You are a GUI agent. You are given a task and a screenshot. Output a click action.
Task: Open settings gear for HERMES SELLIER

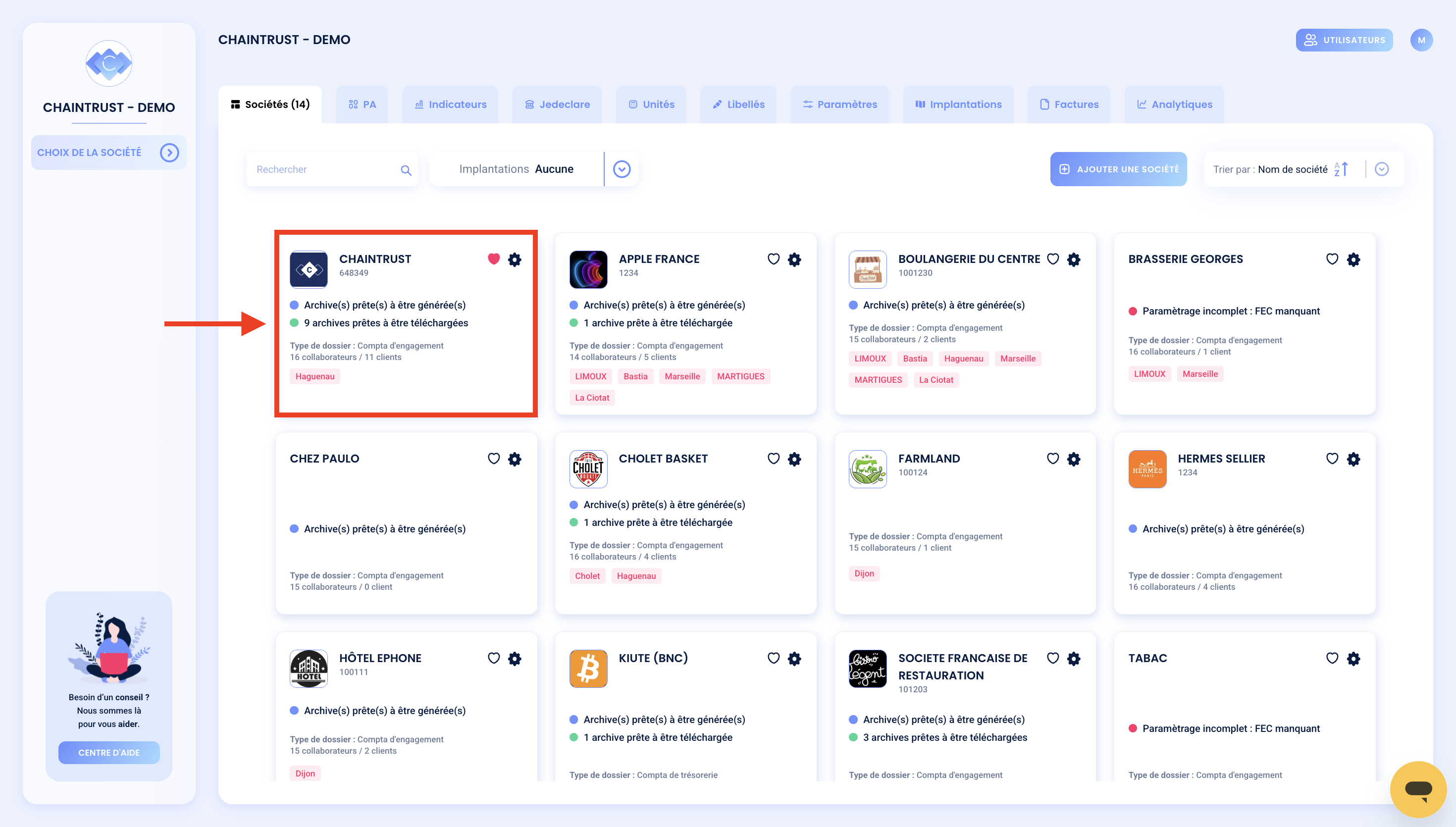pyautogui.click(x=1353, y=459)
